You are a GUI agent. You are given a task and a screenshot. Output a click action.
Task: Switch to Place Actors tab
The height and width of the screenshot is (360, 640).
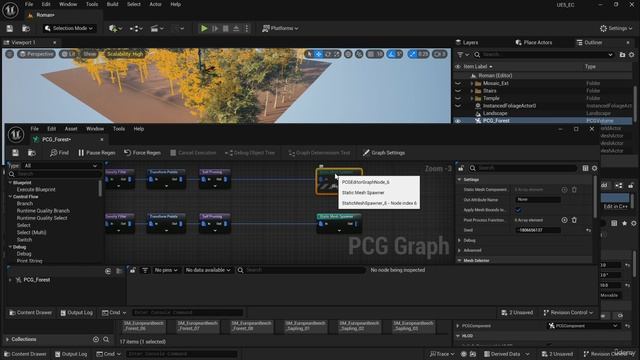(534, 42)
